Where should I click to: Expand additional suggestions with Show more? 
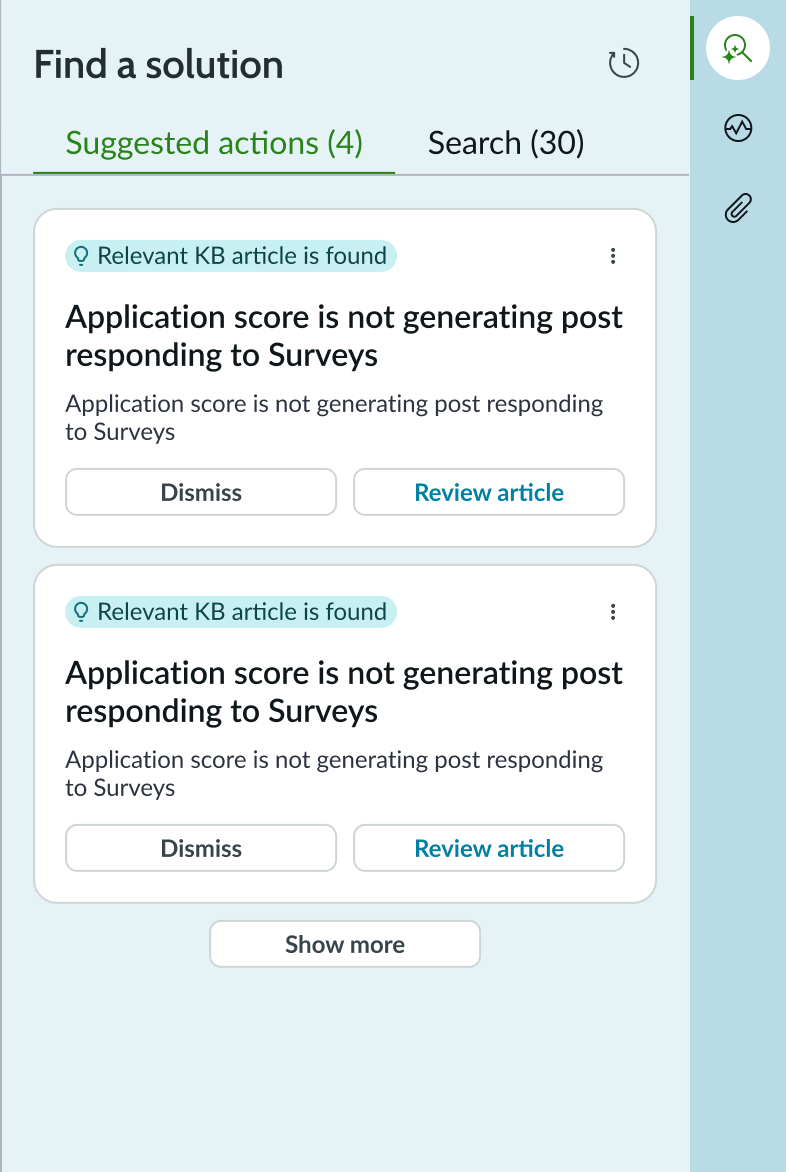pos(344,944)
